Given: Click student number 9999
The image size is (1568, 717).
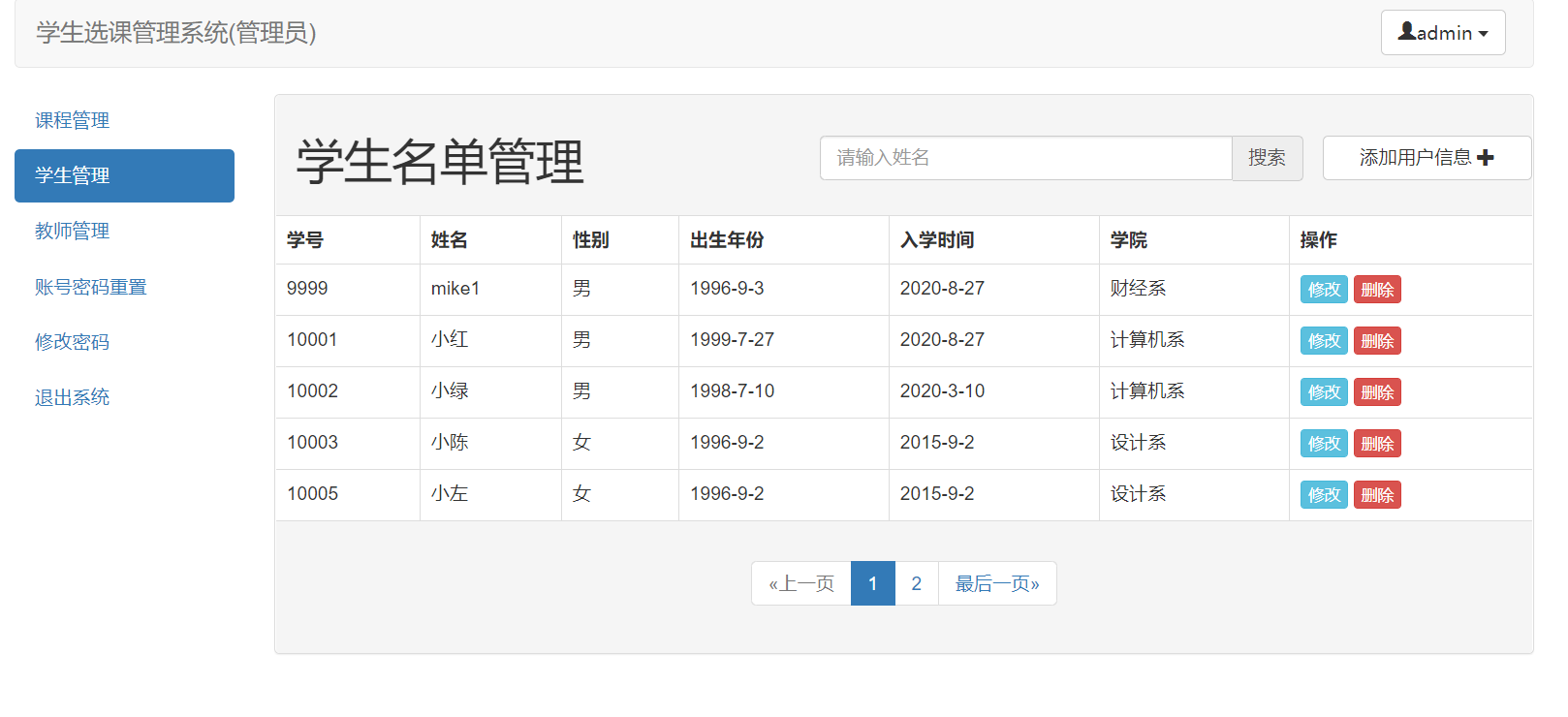Looking at the screenshot, I should click(307, 289).
